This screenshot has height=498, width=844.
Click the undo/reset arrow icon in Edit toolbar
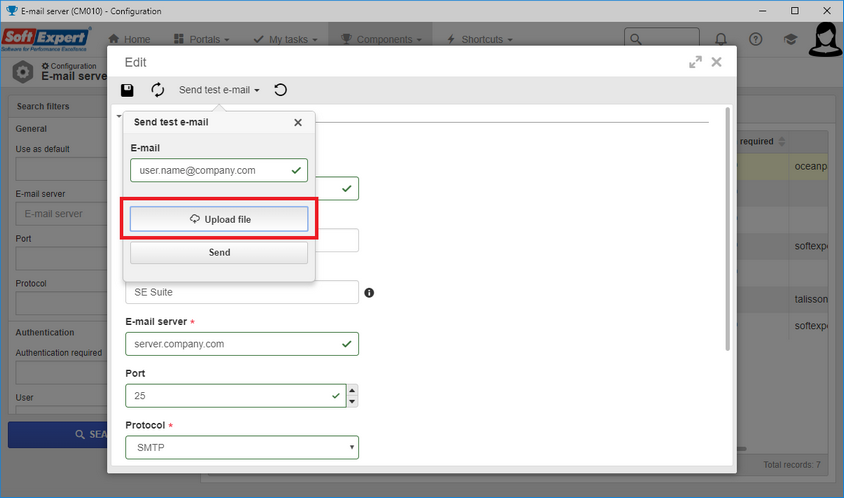click(x=280, y=90)
